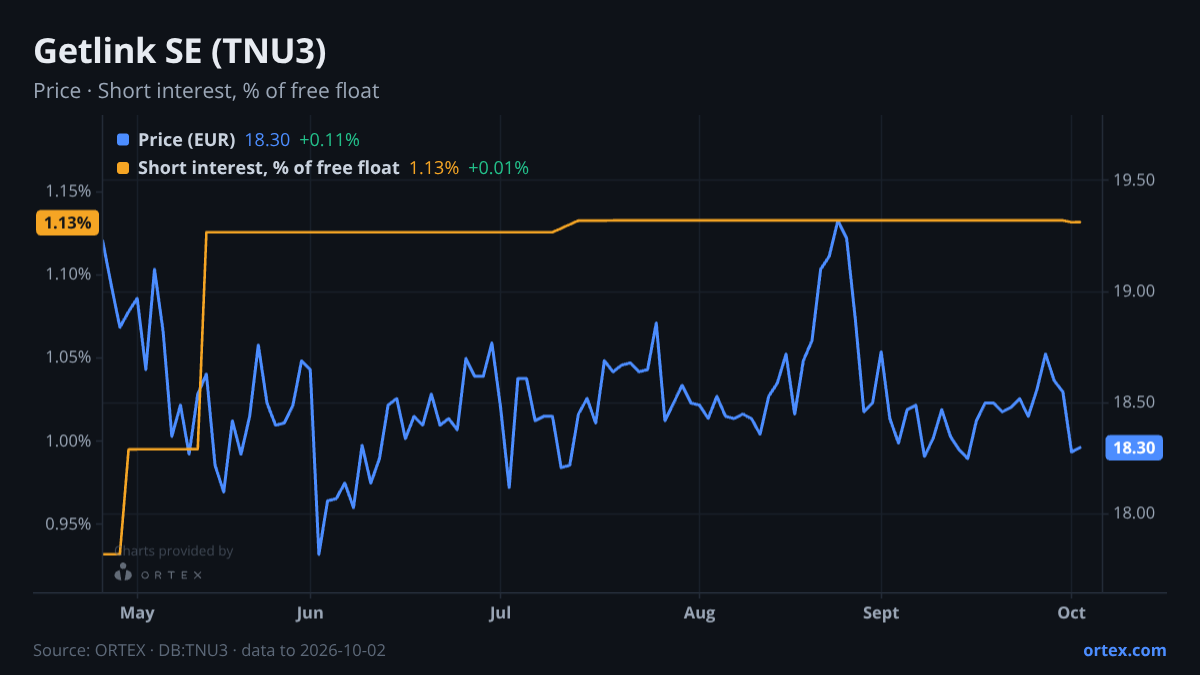Image resolution: width=1200 pixels, height=675 pixels.
Task: Click the 1.10% left axis label
Action: (69, 274)
